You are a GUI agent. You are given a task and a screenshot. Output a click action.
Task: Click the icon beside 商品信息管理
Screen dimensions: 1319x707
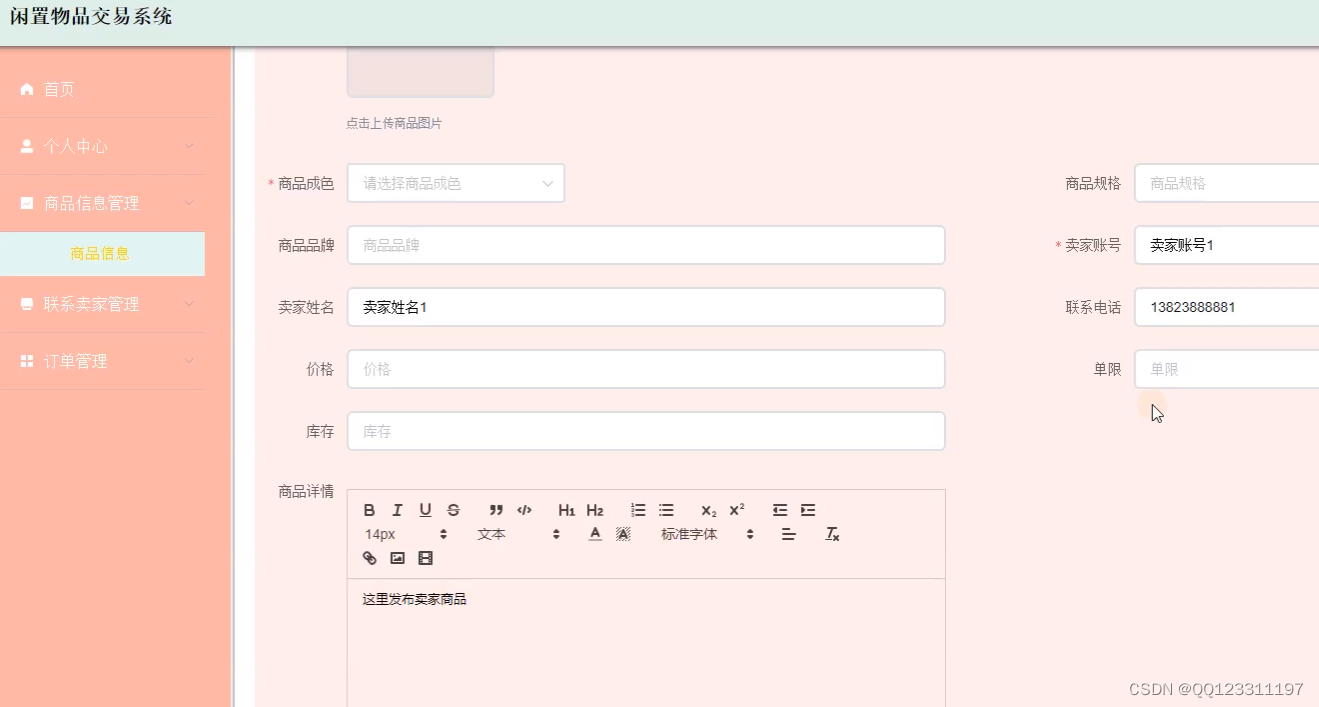click(27, 203)
